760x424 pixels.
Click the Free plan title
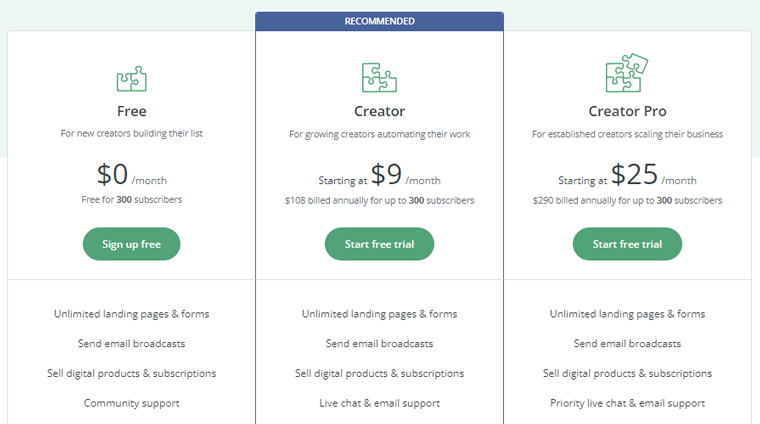point(131,111)
